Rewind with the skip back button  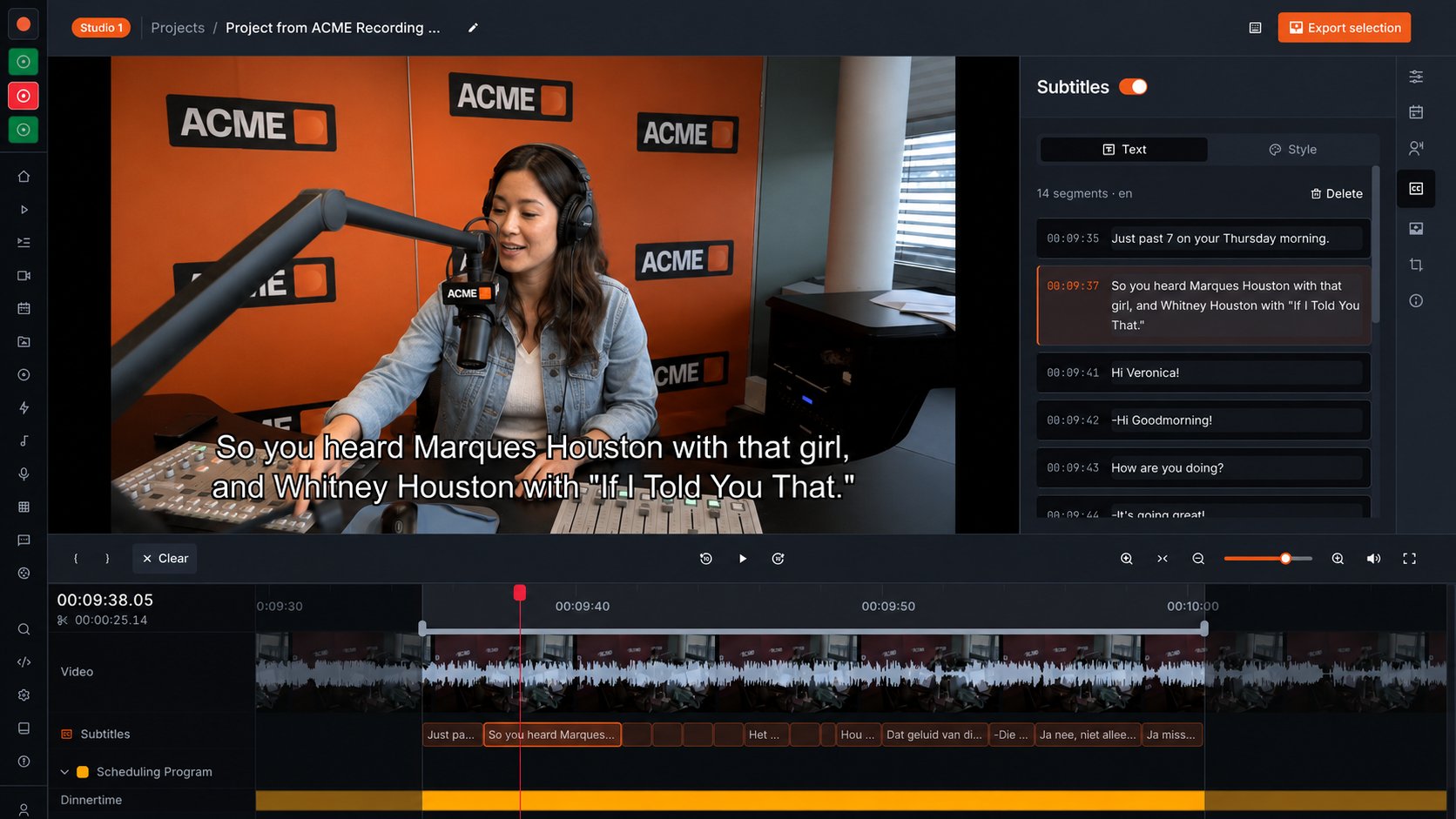click(x=706, y=559)
